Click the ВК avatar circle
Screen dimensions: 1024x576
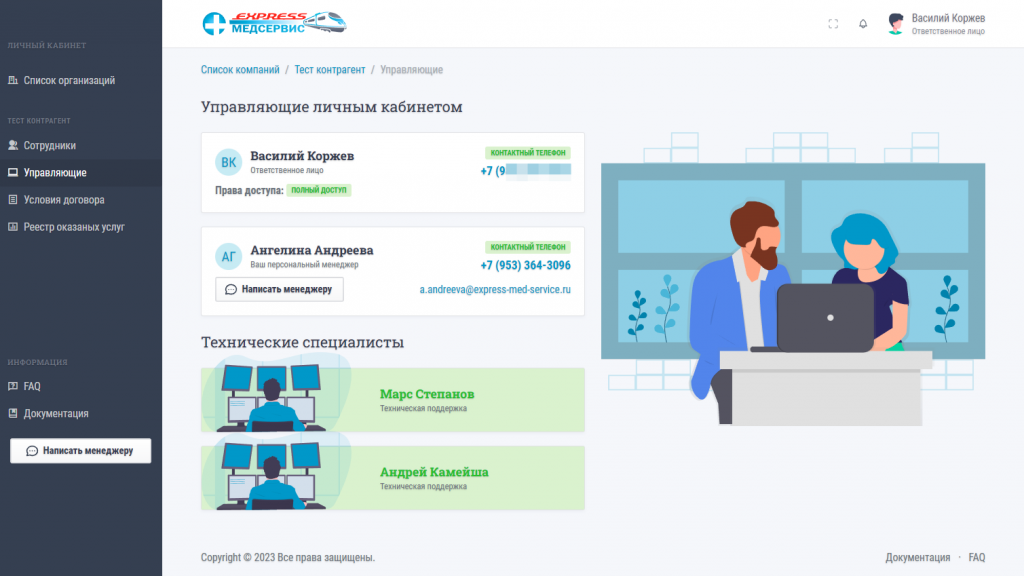[x=229, y=163]
